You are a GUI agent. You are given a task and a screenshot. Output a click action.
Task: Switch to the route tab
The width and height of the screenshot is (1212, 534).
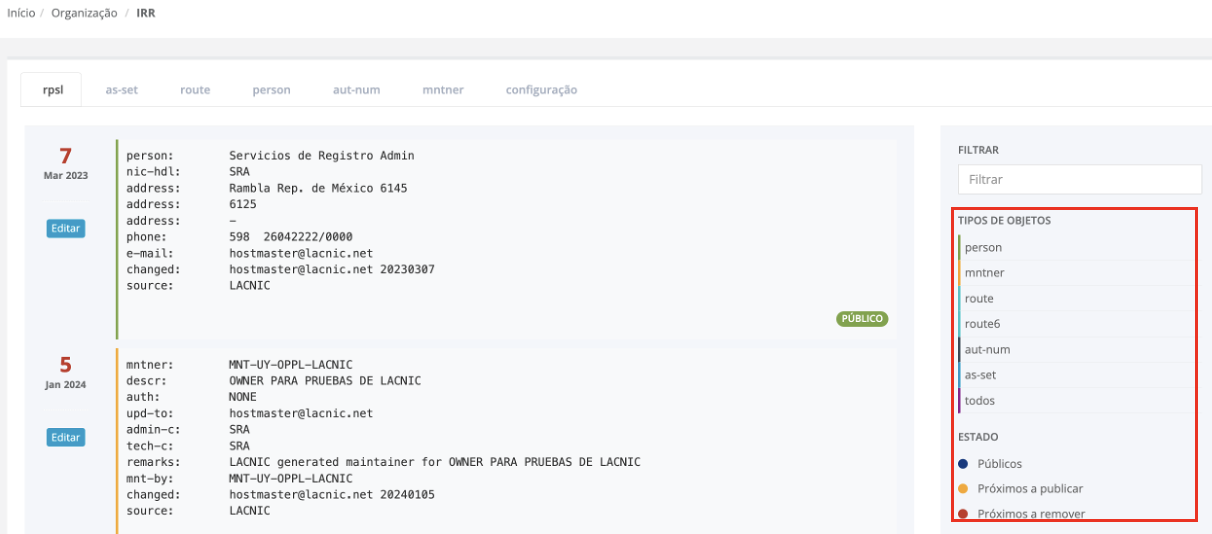tap(195, 90)
